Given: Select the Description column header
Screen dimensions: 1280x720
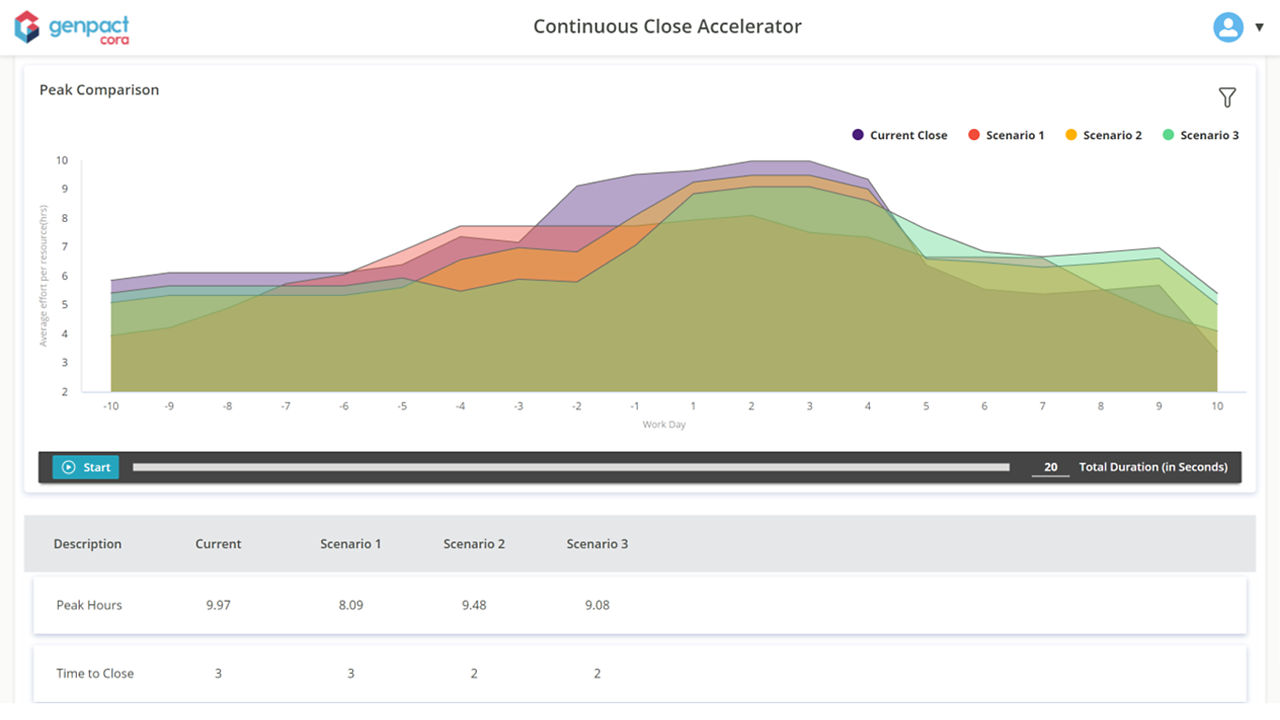Looking at the screenshot, I should coord(88,544).
